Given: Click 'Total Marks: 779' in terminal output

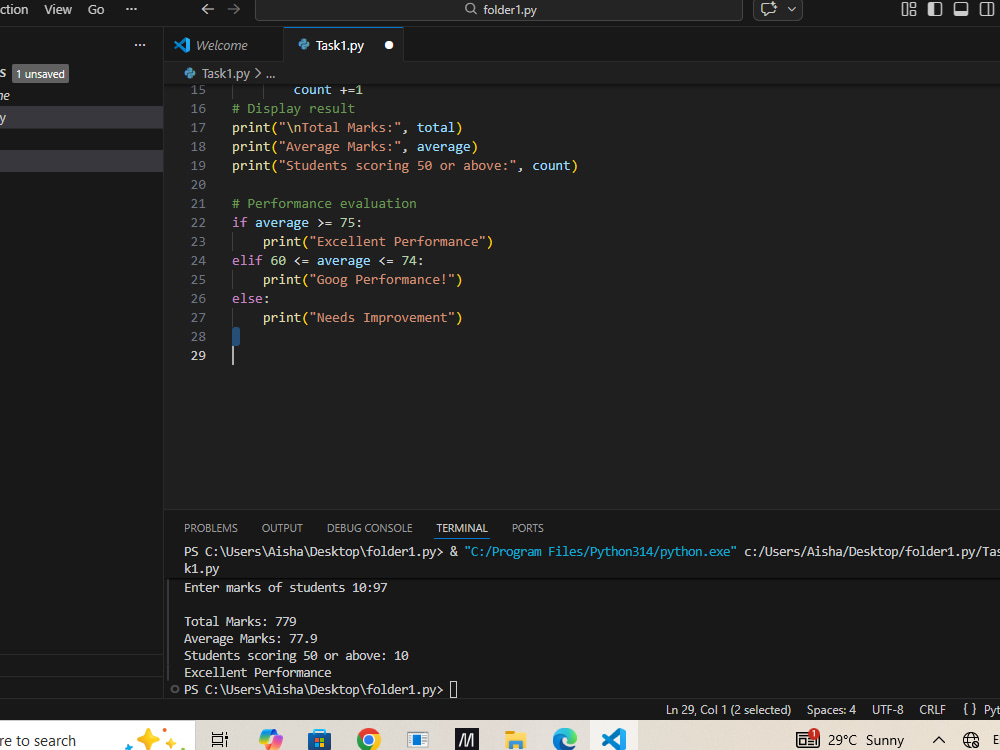Looking at the screenshot, I should point(240,621).
